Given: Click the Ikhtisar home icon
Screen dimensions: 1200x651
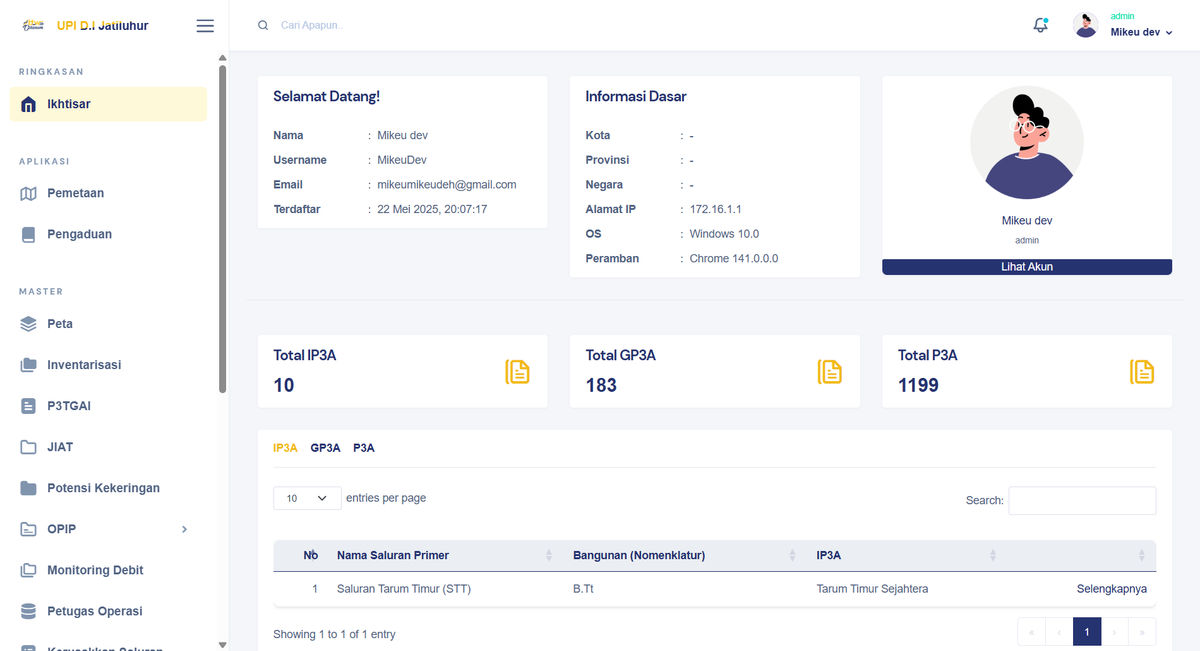Looking at the screenshot, I should 28,104.
